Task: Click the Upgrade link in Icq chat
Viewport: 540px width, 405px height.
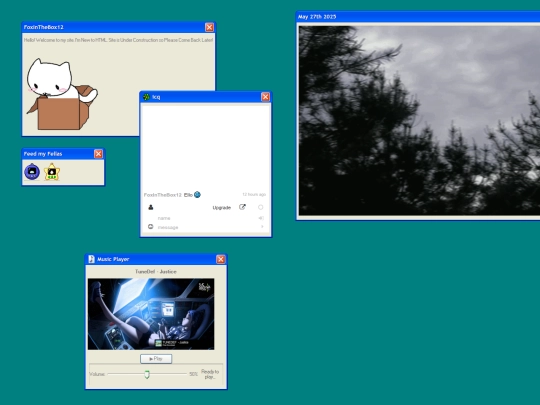Action: click(221, 207)
